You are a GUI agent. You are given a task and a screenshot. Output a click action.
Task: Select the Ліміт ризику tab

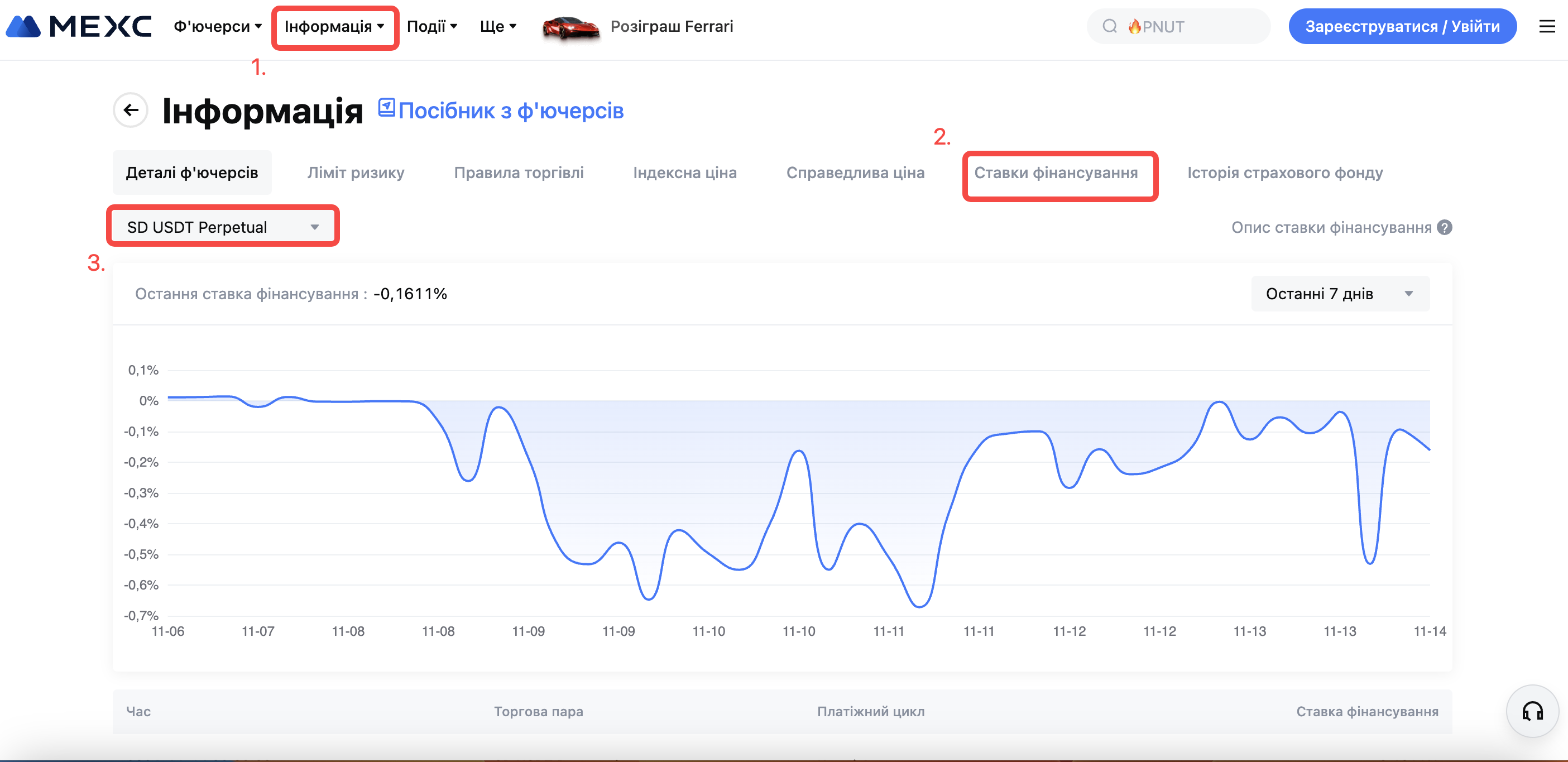[x=356, y=174]
